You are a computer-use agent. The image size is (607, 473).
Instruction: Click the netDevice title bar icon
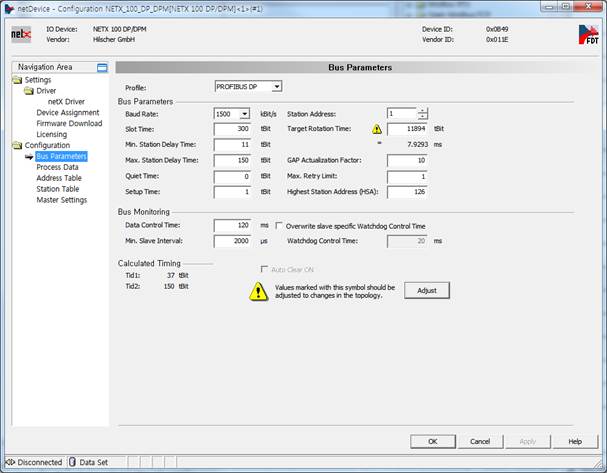[9, 9]
